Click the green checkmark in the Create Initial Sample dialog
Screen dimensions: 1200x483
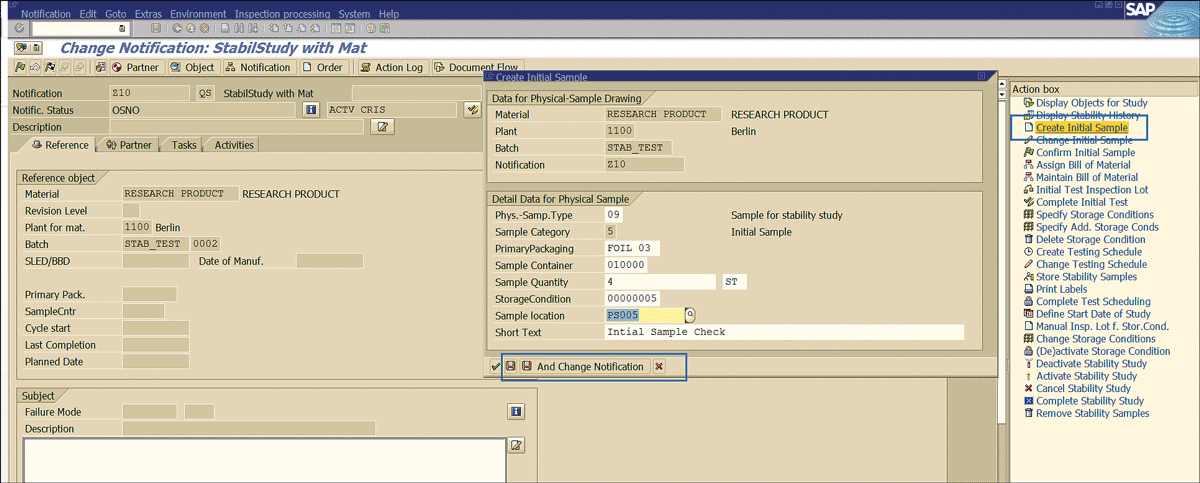[496, 367]
